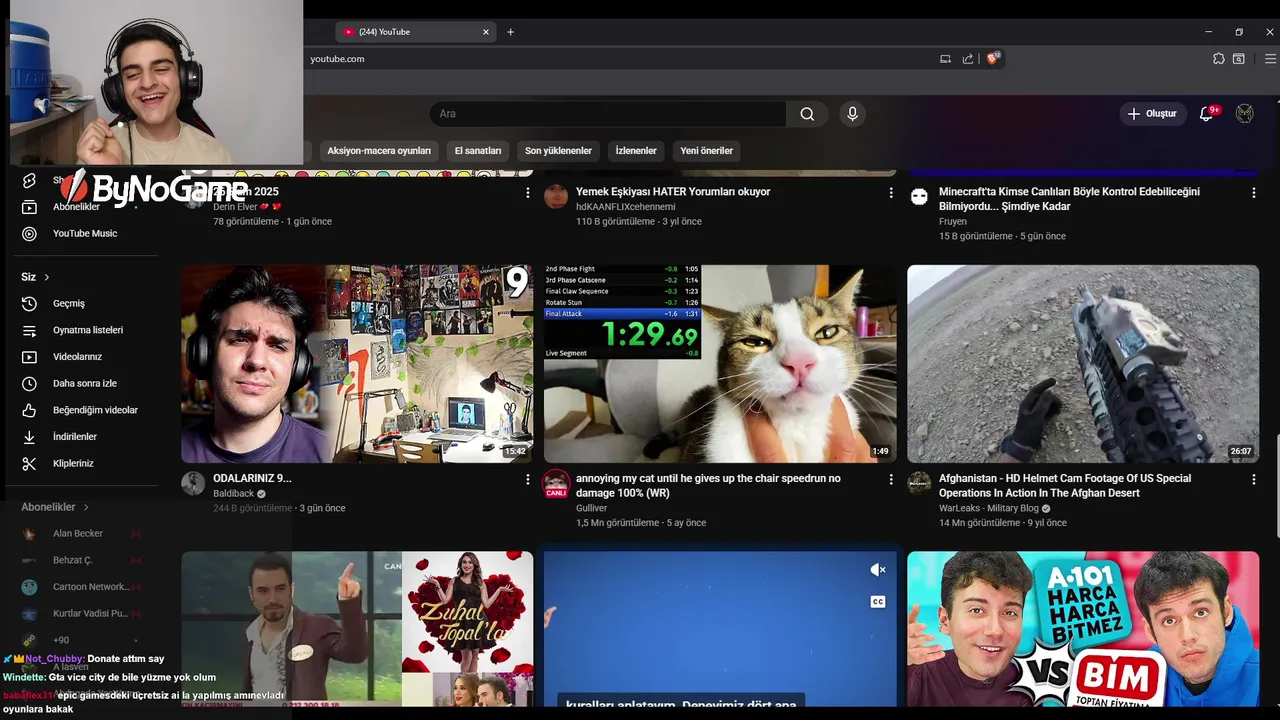Expand Abonelikler section chevron

pos(86,507)
